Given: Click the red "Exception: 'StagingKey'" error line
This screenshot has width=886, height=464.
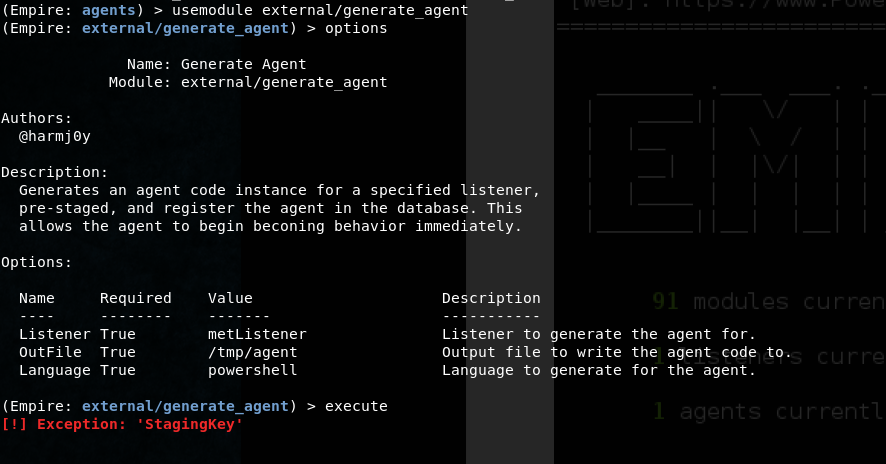Looking at the screenshot, I should click(122, 424).
